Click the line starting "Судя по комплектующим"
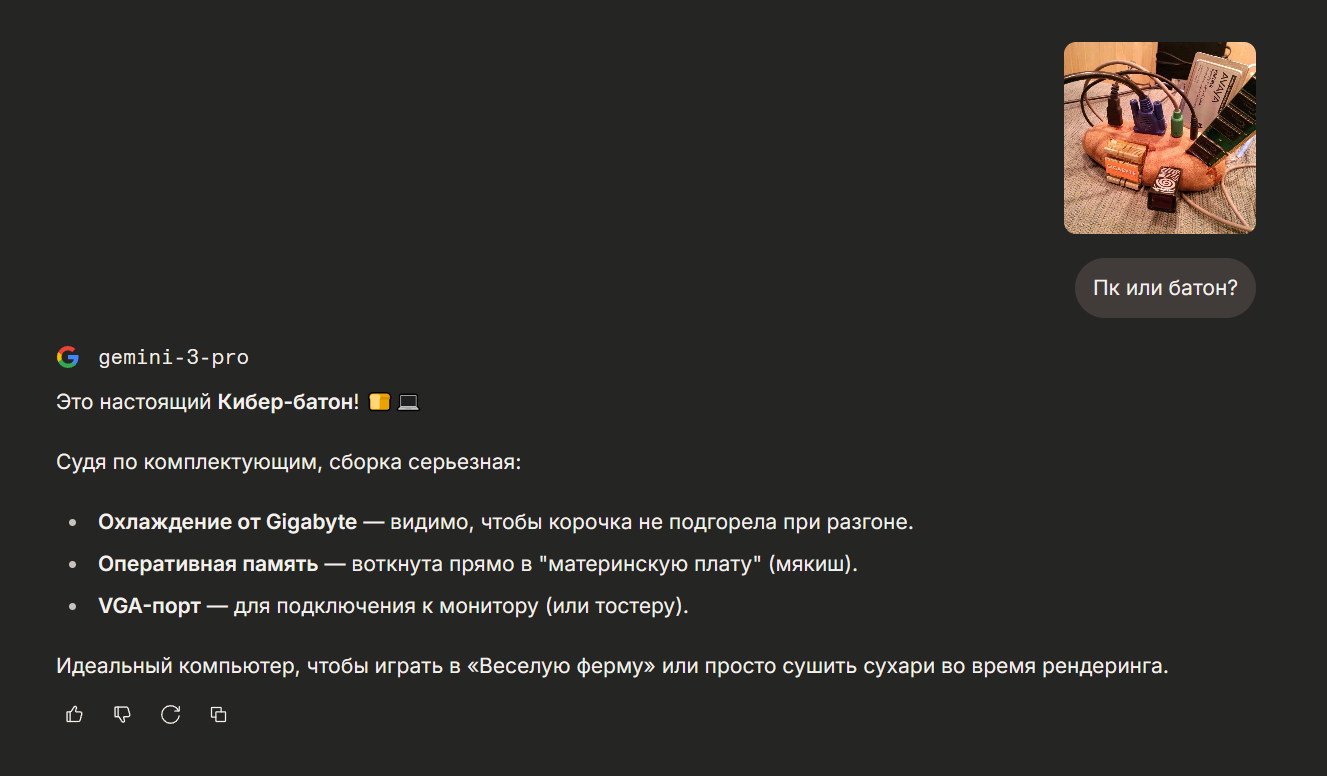This screenshot has width=1327, height=776. pyautogui.click(x=289, y=463)
